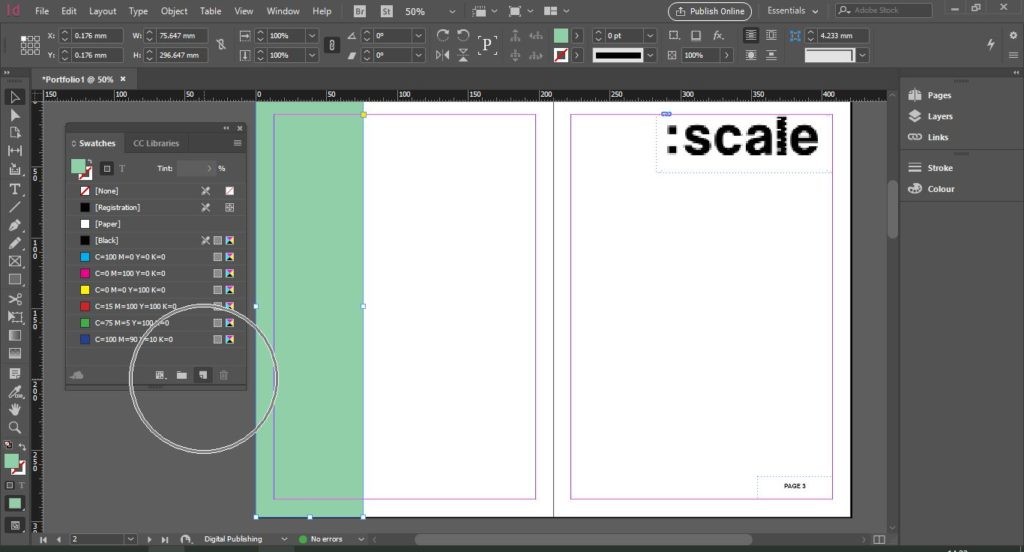Select the Rectangle Frame tool
The image size is (1024, 552).
coord(14,261)
